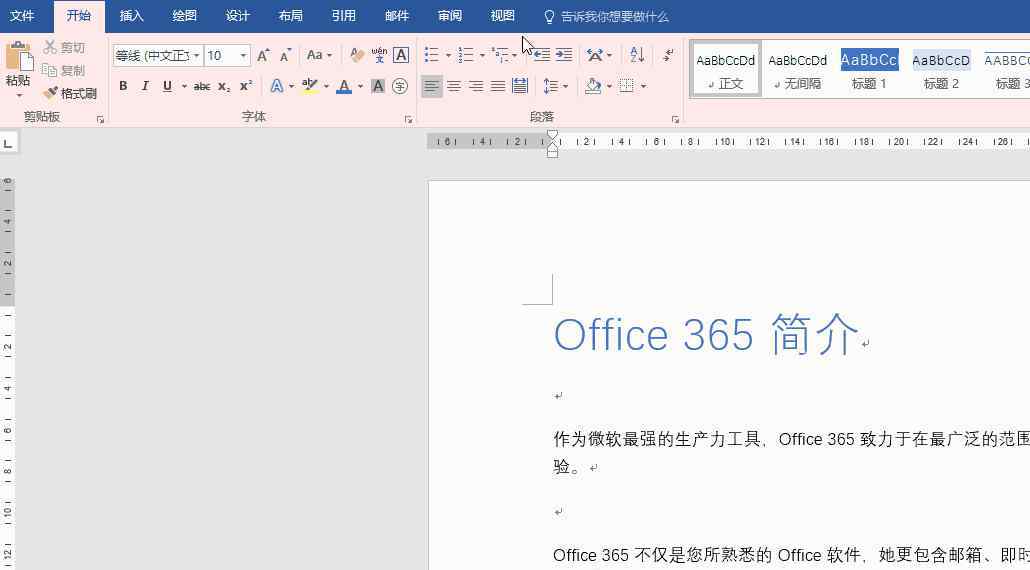Open the clipboard (剪贴板) dialog launcher
The width and height of the screenshot is (1030, 570).
[101, 120]
